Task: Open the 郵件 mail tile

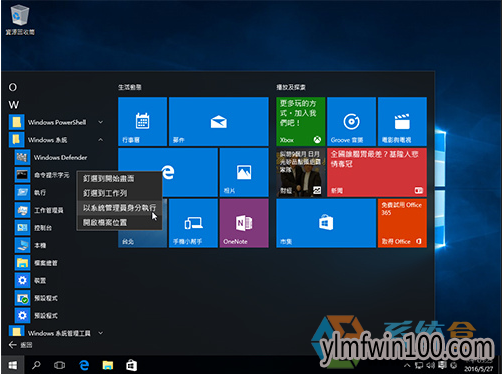Action: (219, 122)
